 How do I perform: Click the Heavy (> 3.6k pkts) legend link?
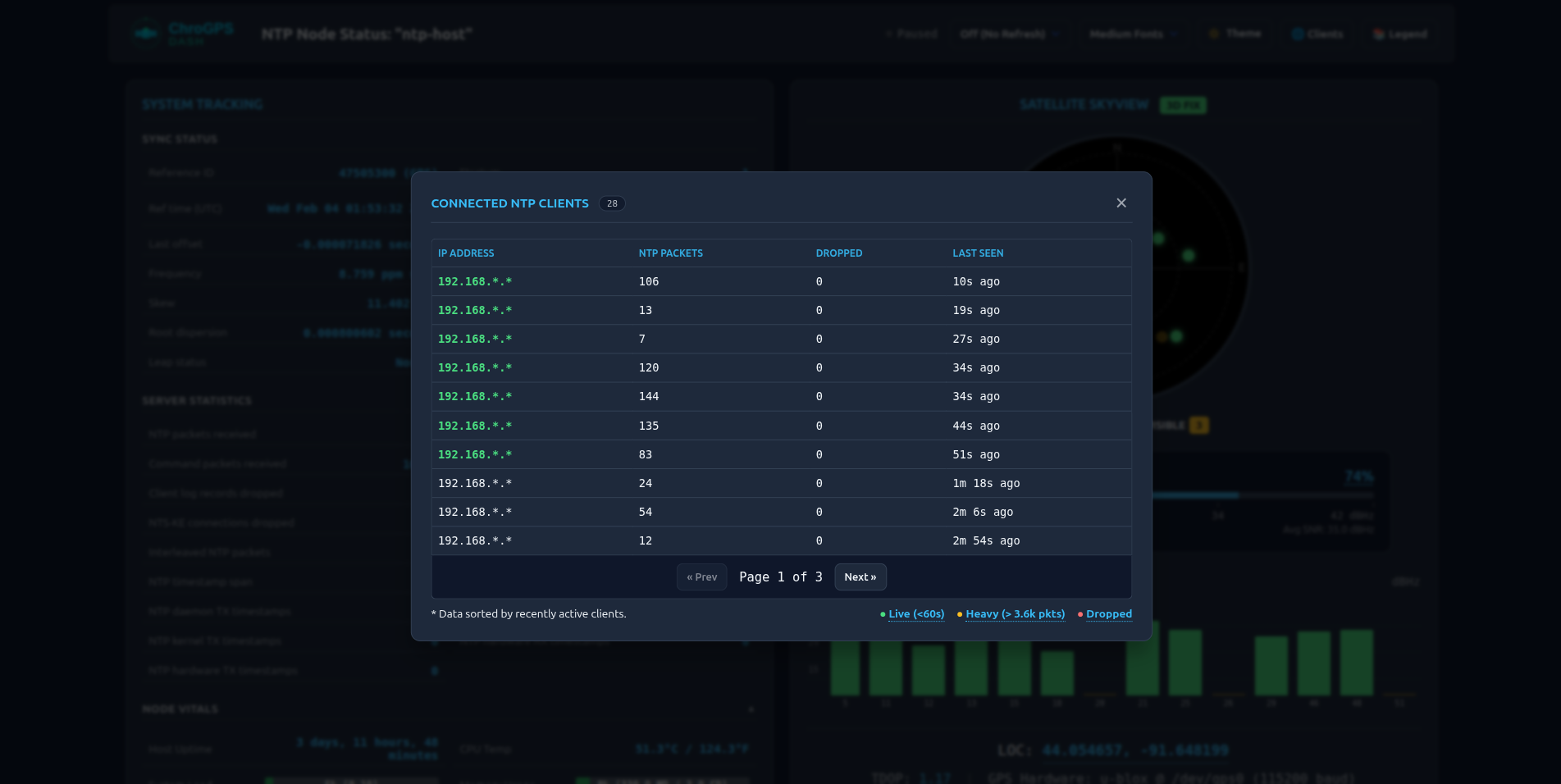1015,614
